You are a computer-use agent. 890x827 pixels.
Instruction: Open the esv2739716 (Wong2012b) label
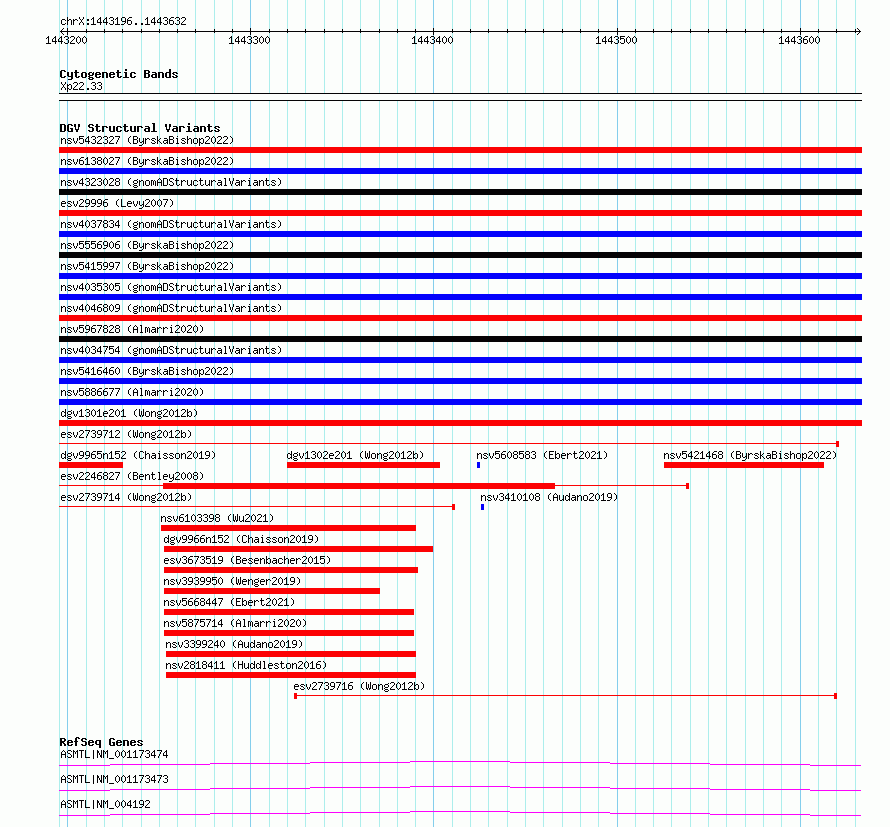(359, 686)
